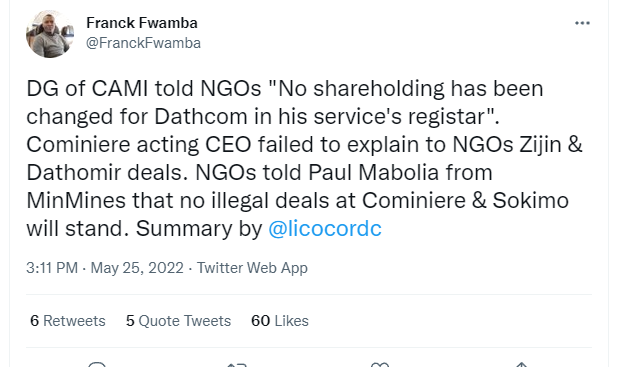
Task: Open the @FranckFwamba handle link
Action: click(143, 43)
